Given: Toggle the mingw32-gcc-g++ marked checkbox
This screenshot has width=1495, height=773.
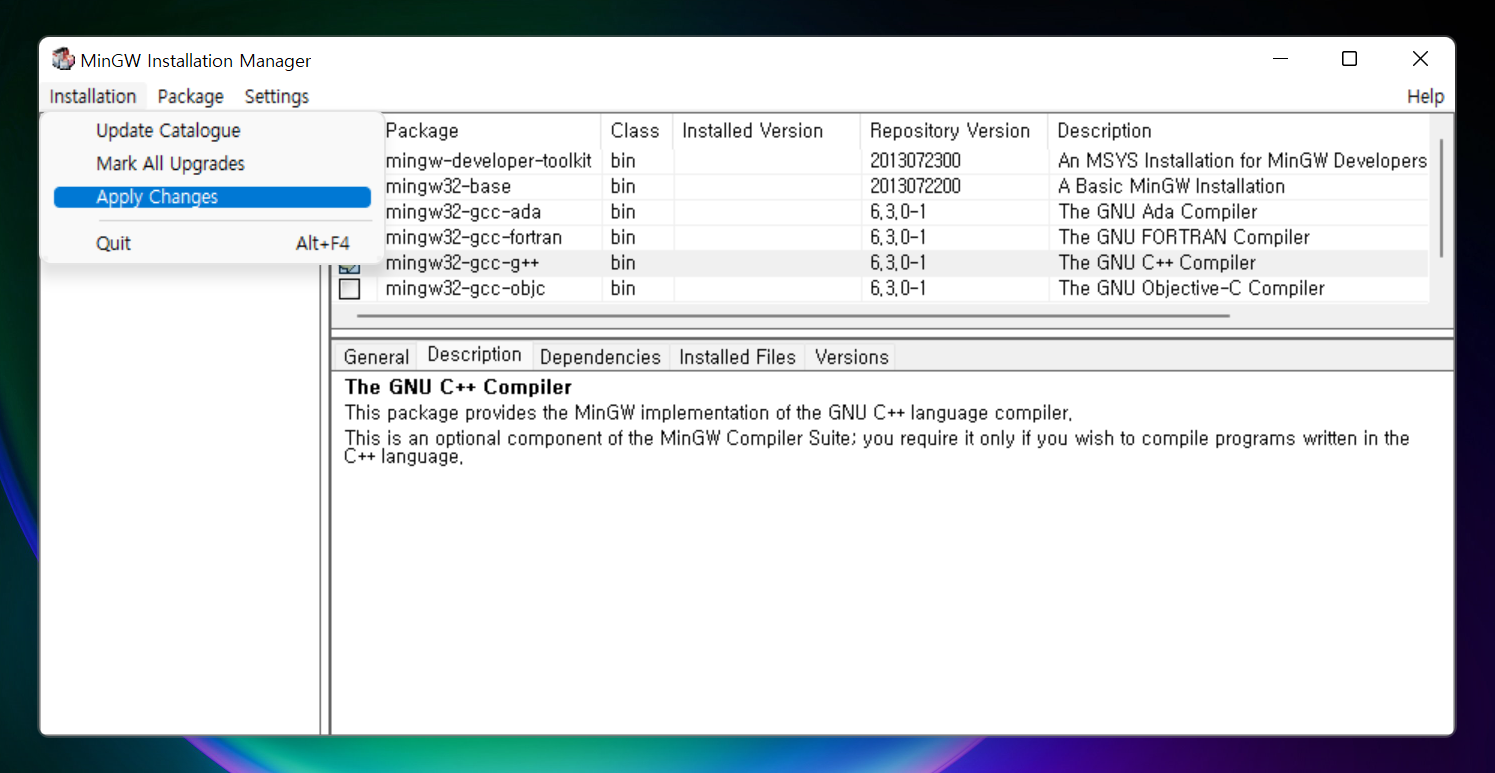Looking at the screenshot, I should (x=349, y=268).
